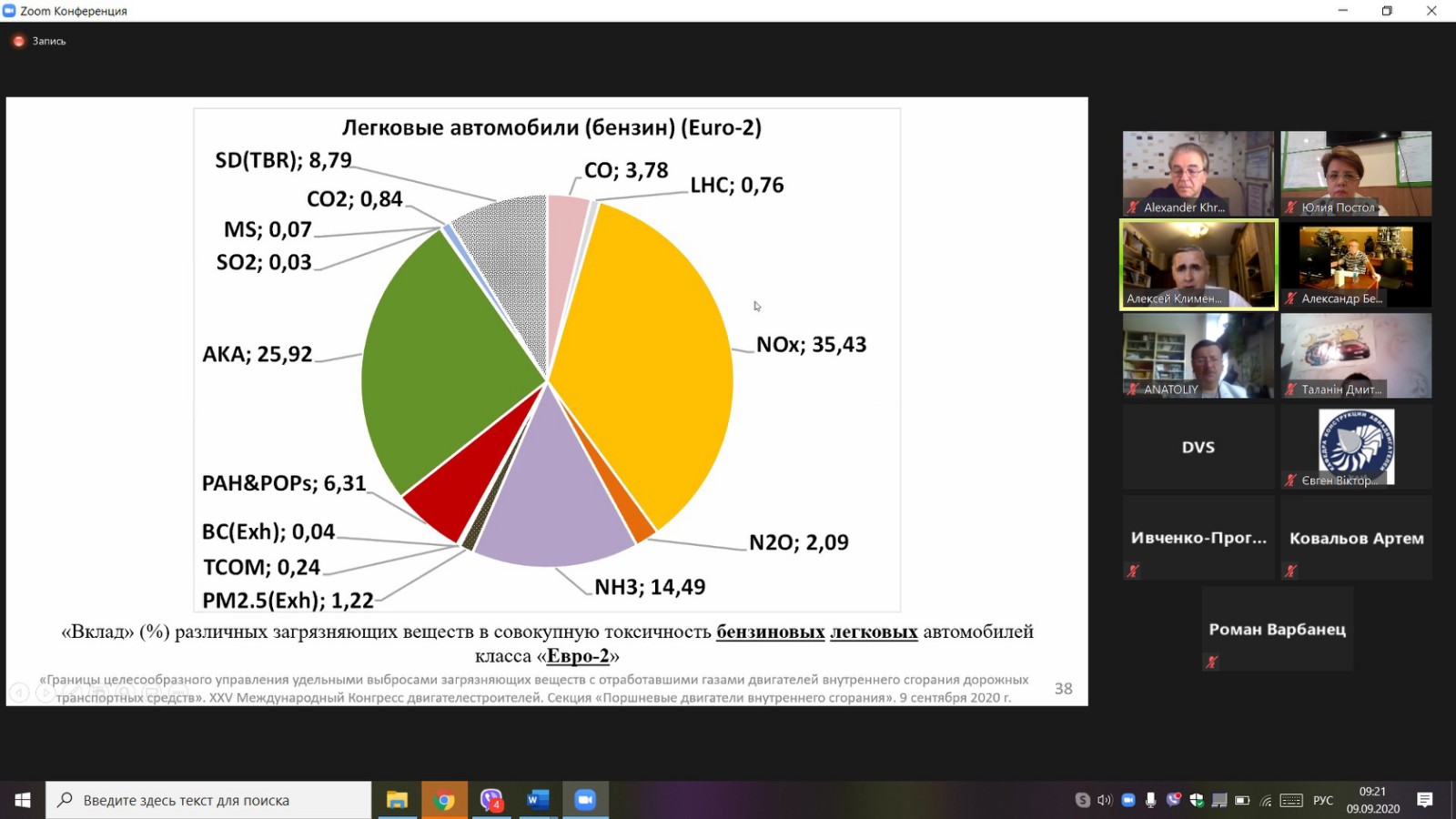Open the Zoom app from the taskbar
The height and width of the screenshot is (819, 1456).
(x=585, y=800)
